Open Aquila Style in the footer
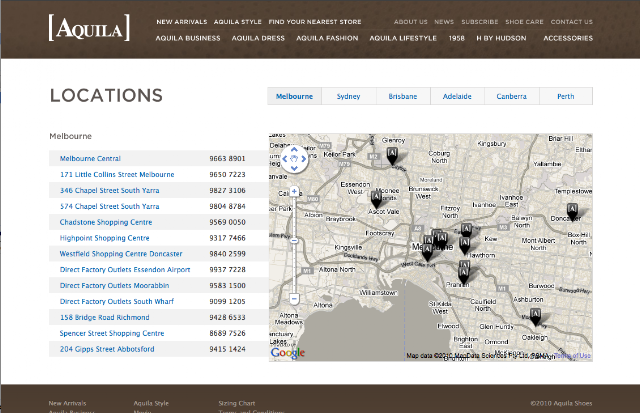 (x=151, y=403)
